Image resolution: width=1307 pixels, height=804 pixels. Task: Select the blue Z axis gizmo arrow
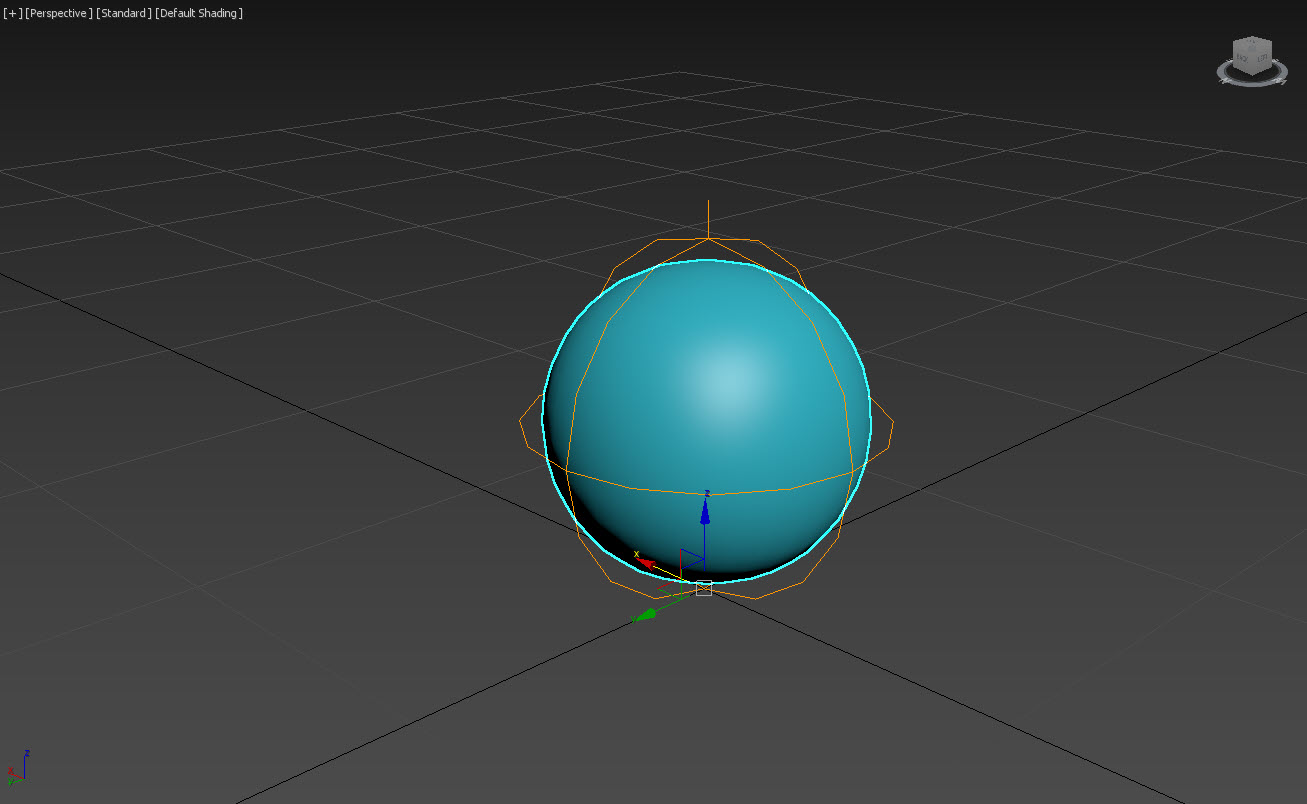705,512
